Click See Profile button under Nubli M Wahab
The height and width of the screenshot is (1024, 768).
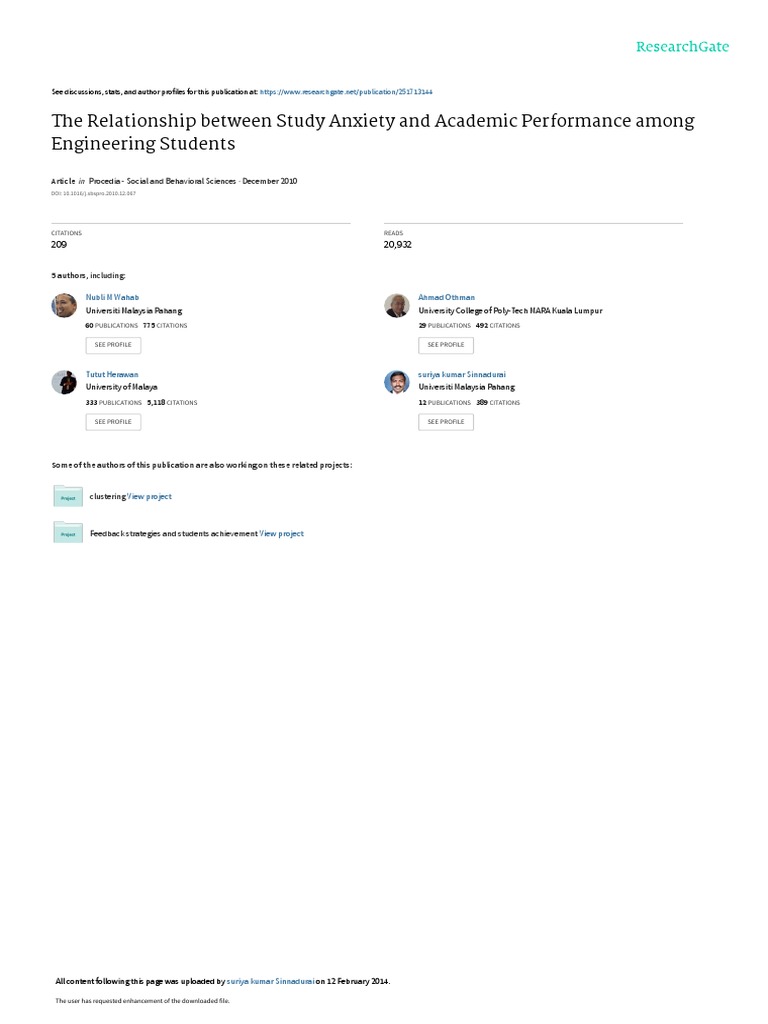click(x=113, y=345)
